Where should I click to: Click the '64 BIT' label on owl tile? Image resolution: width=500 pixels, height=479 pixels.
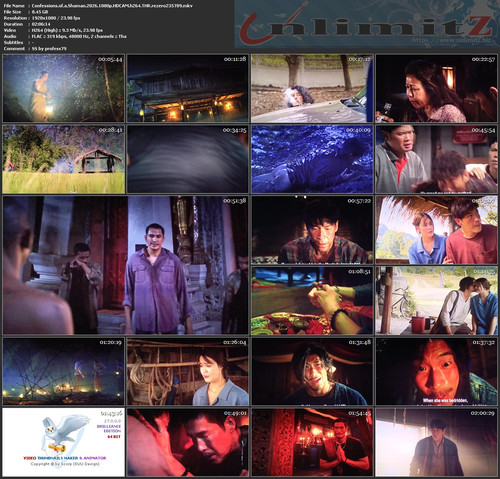pyautogui.click(x=114, y=437)
